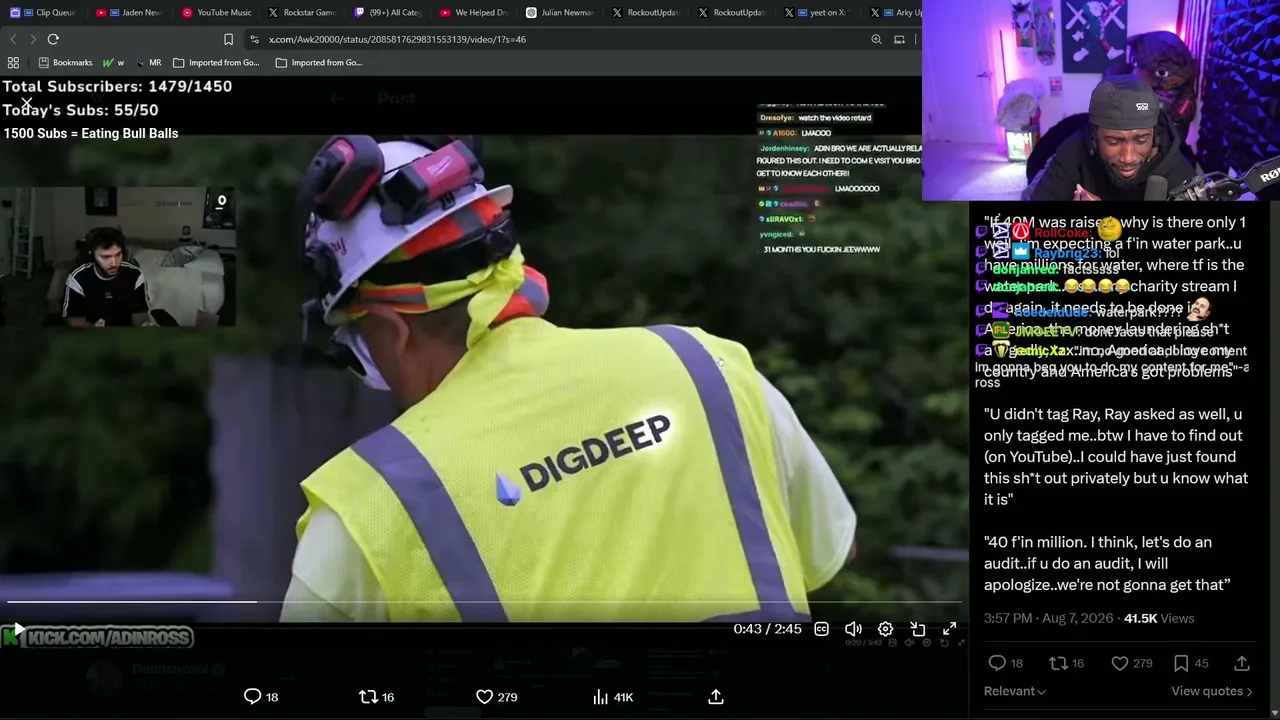Click the x.com address bar URL

pyautogui.click(x=397, y=39)
